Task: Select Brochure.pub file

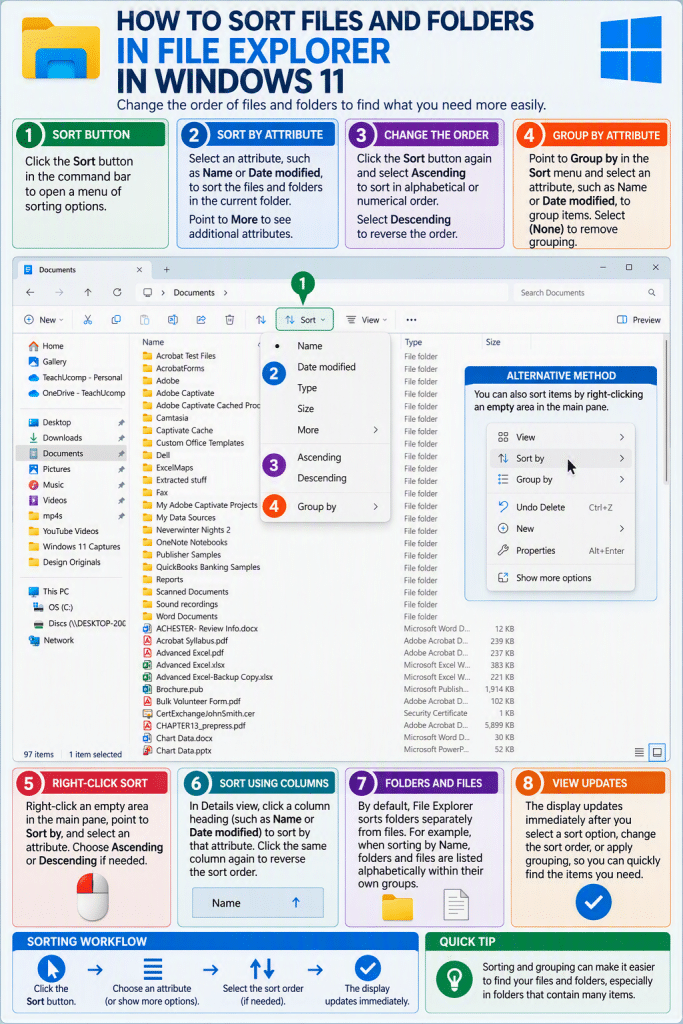Action: pyautogui.click(x=173, y=690)
